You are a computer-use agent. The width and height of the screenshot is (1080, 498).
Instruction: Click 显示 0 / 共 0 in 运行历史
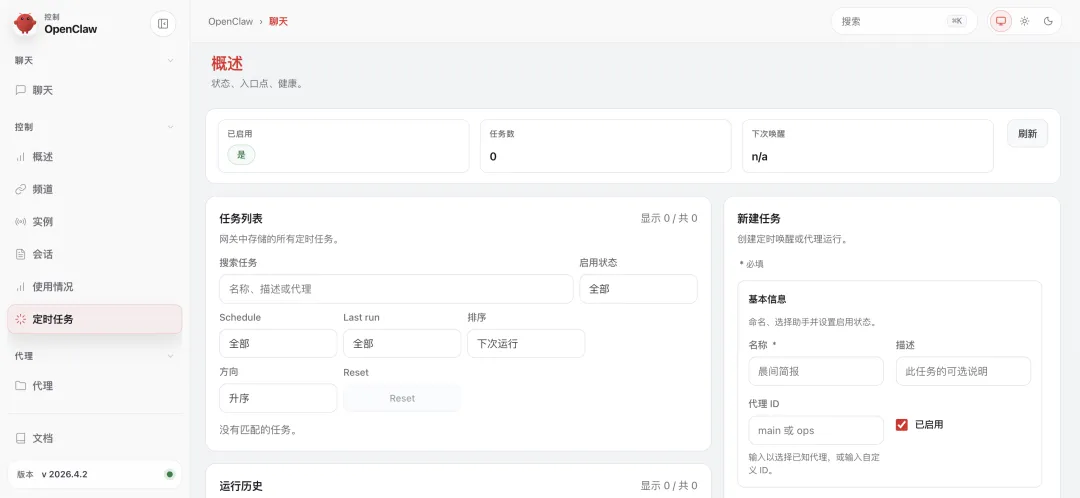pos(669,486)
